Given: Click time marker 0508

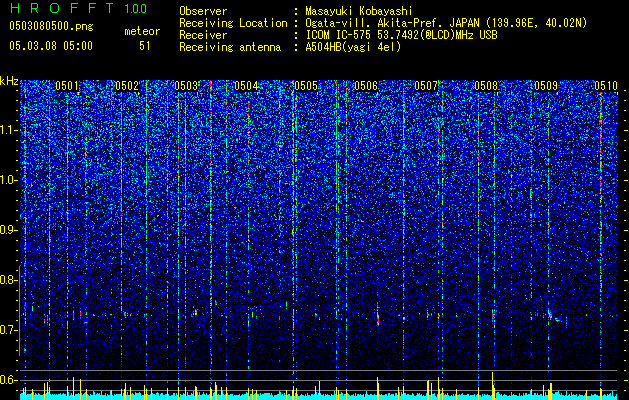Looking at the screenshot, I should (486, 86).
